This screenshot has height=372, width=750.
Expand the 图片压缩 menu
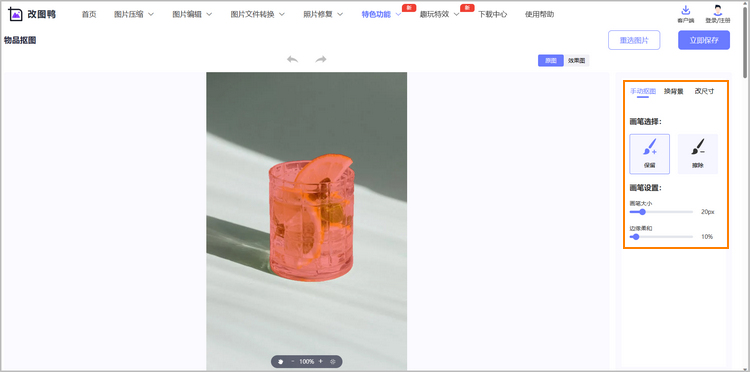134,14
